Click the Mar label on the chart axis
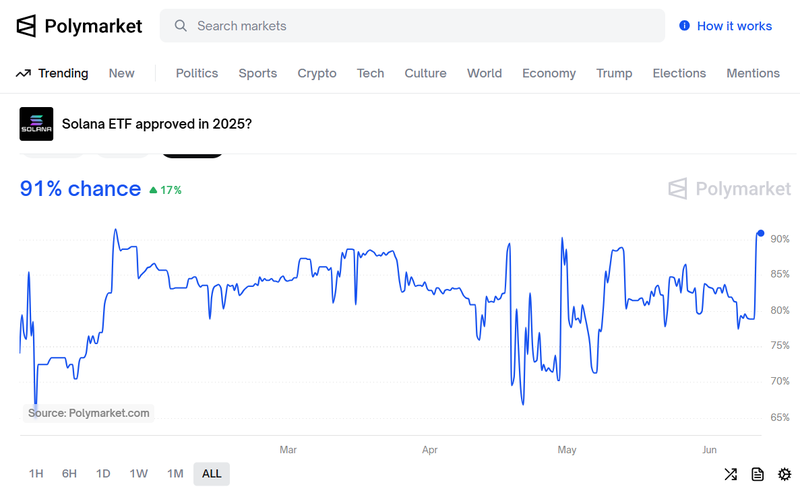 tap(288, 450)
